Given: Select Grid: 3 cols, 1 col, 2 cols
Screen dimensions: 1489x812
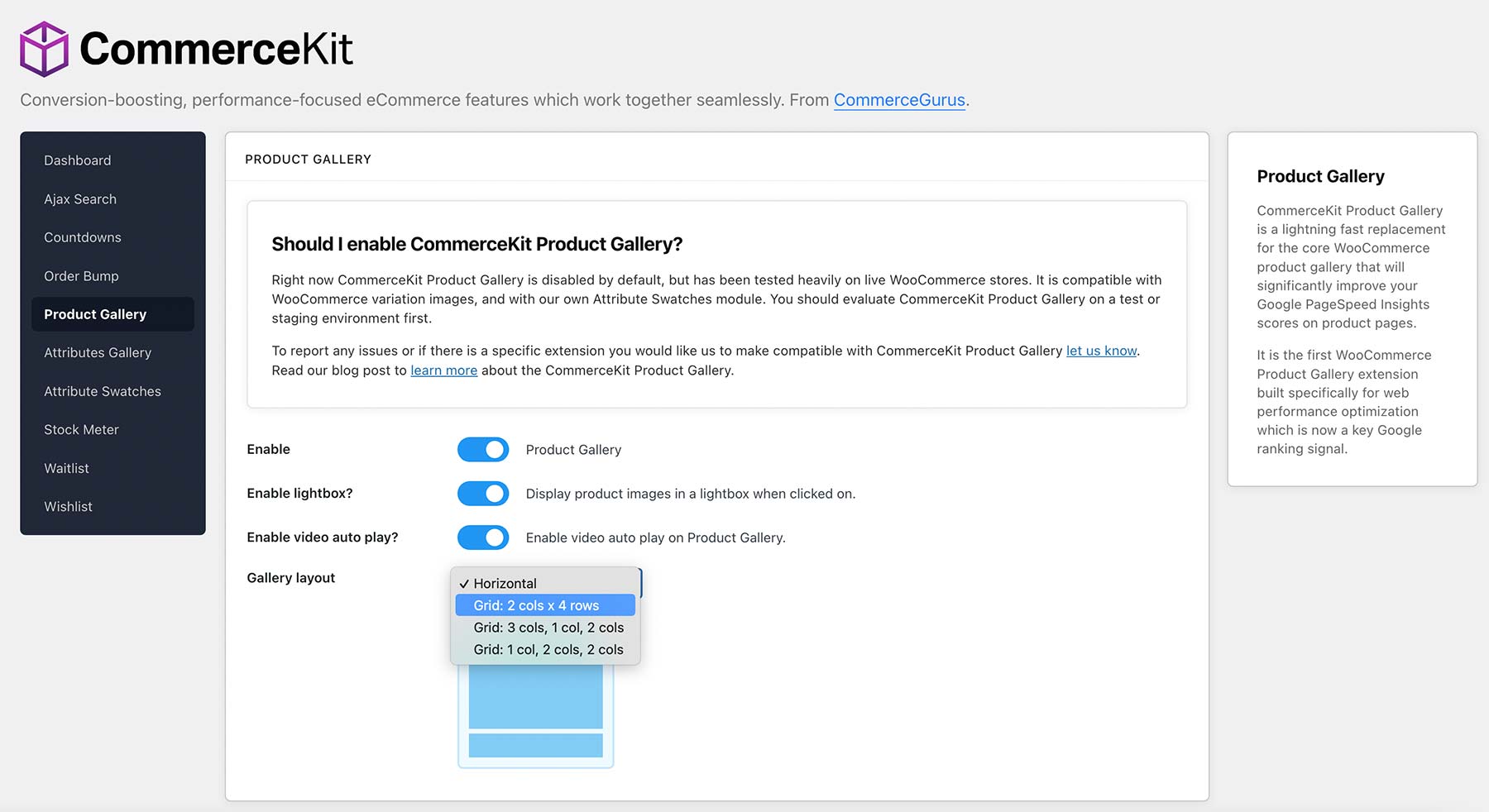Looking at the screenshot, I should [545, 628].
